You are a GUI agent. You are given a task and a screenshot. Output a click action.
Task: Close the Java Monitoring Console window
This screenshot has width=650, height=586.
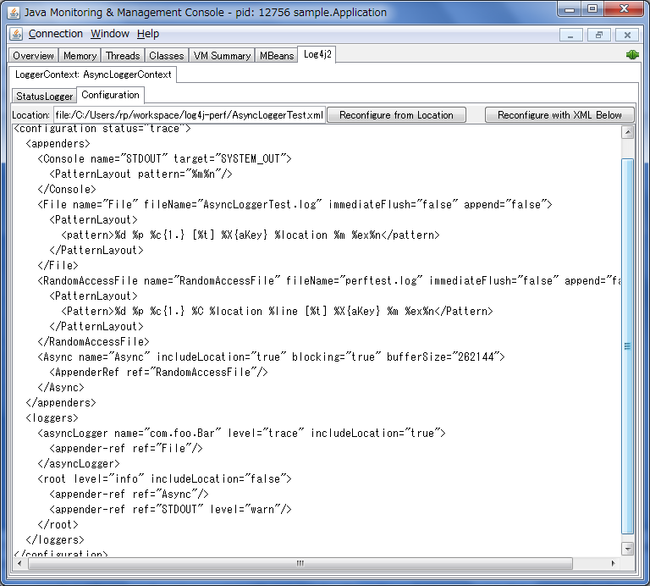(624, 9)
